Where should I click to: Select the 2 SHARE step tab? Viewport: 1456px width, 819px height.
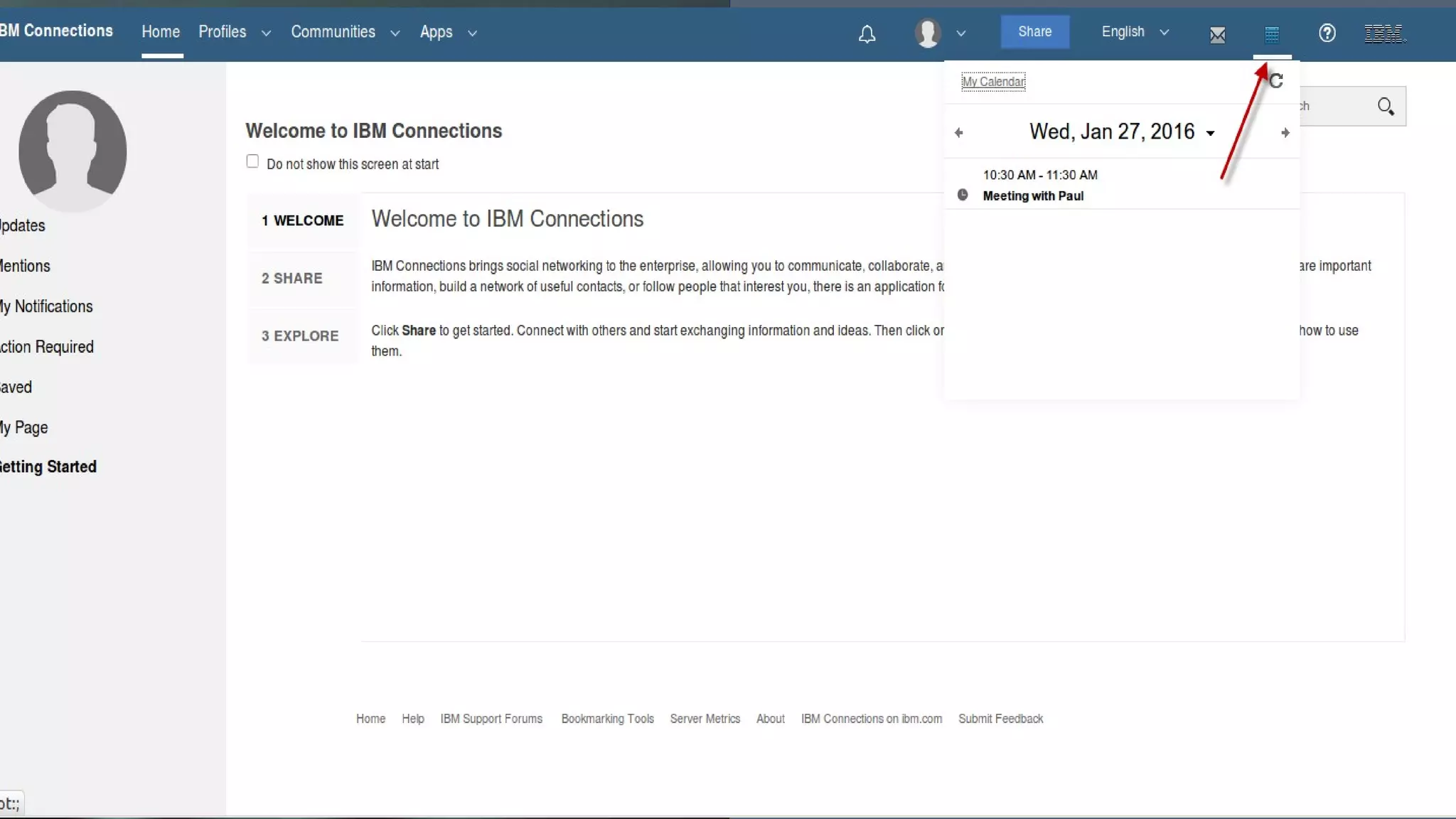click(303, 278)
